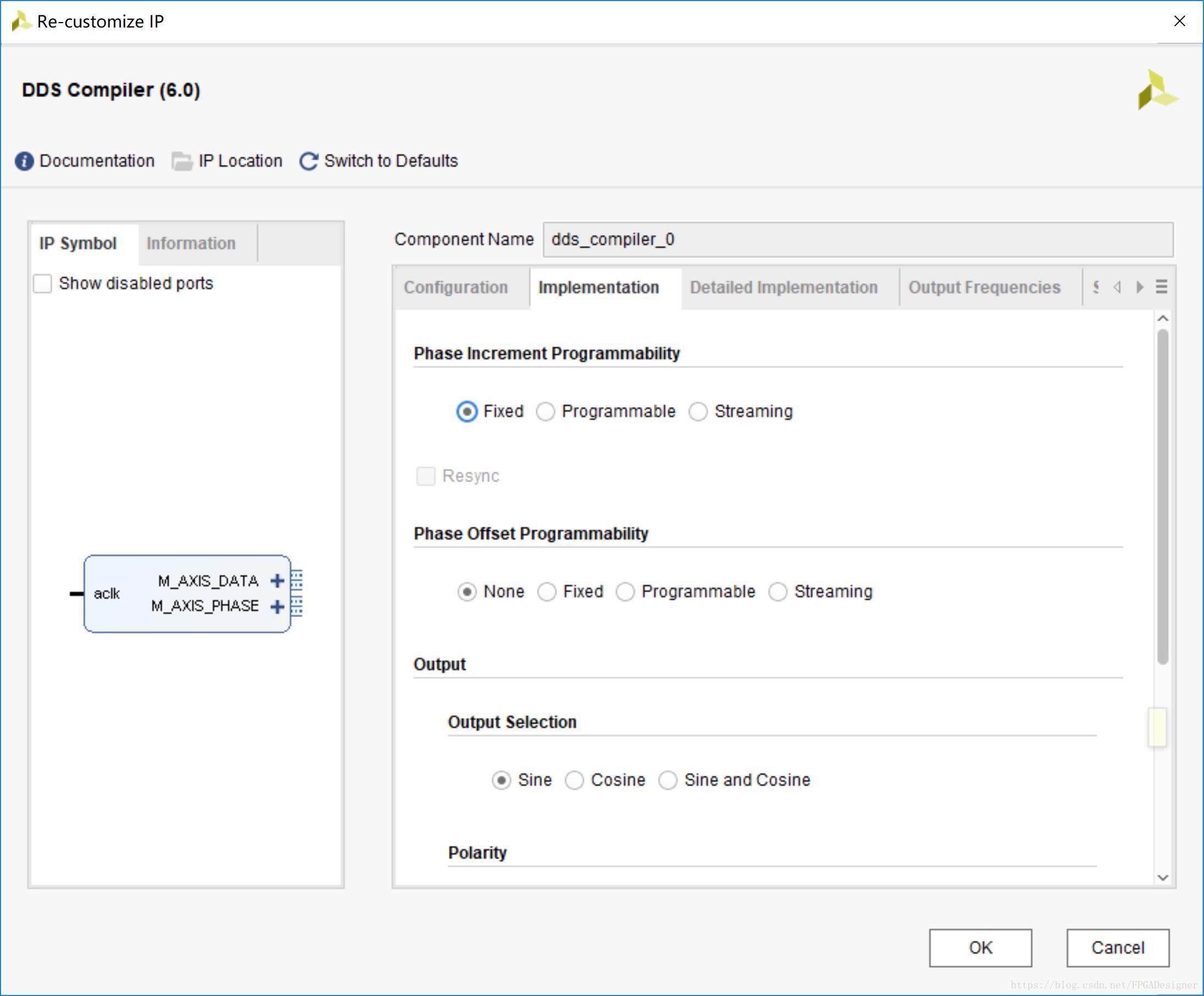The height and width of the screenshot is (996, 1204).
Task: Click the Component Name input field
Action: tap(856, 239)
